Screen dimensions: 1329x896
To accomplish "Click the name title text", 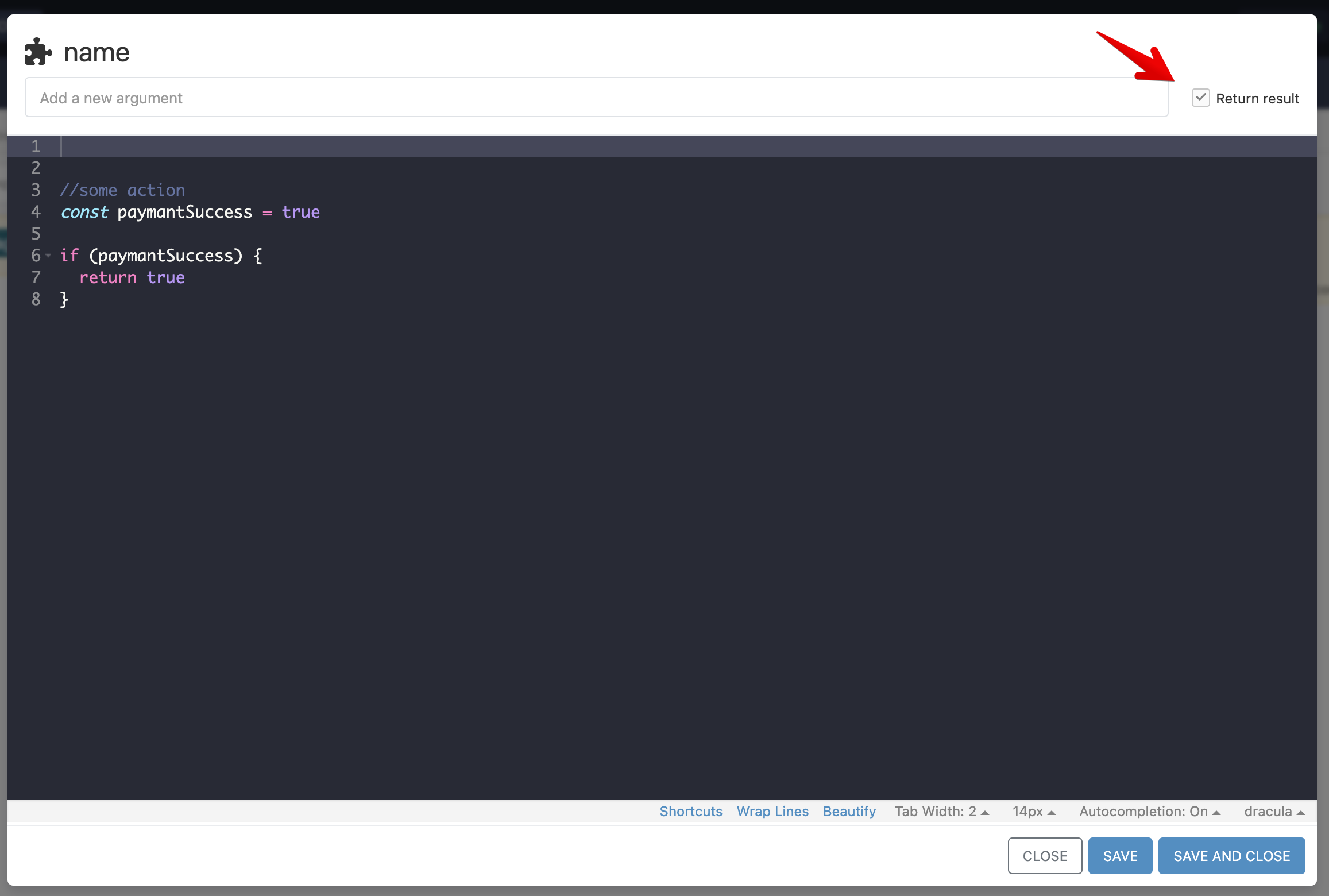I will [x=96, y=53].
